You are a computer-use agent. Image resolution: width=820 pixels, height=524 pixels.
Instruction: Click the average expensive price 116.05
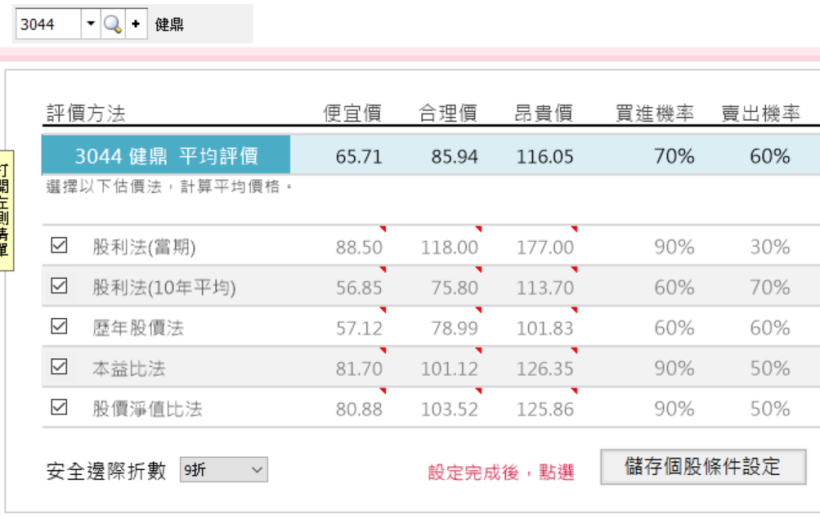tap(545, 156)
